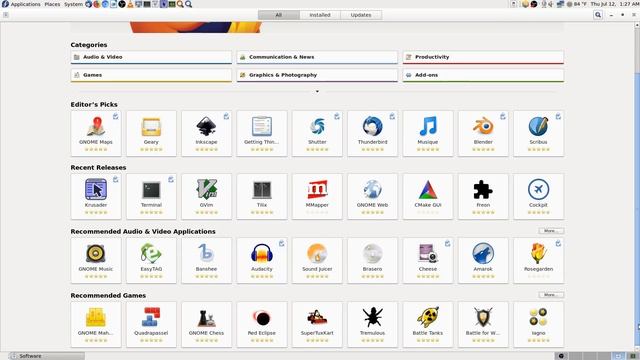Open the clock showing Thu Jul 12

point(614,4)
